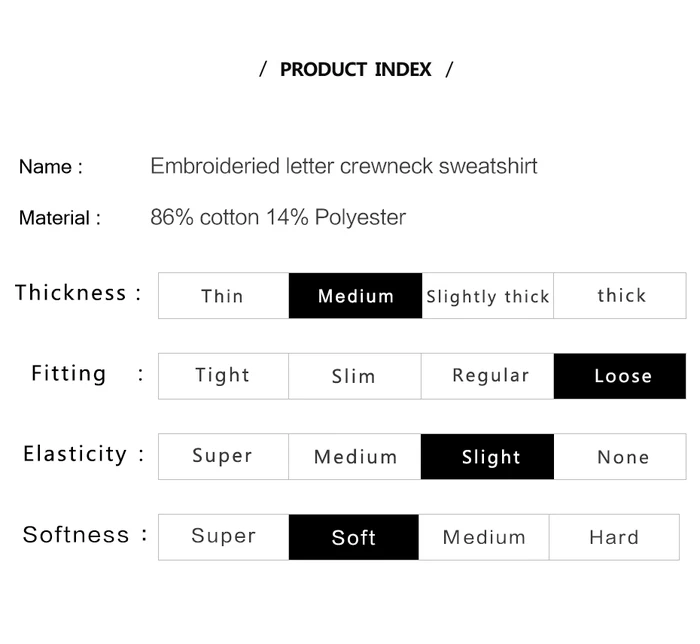Select the highlighted Soft option
This screenshot has height=644, width=700.
pos(354,537)
